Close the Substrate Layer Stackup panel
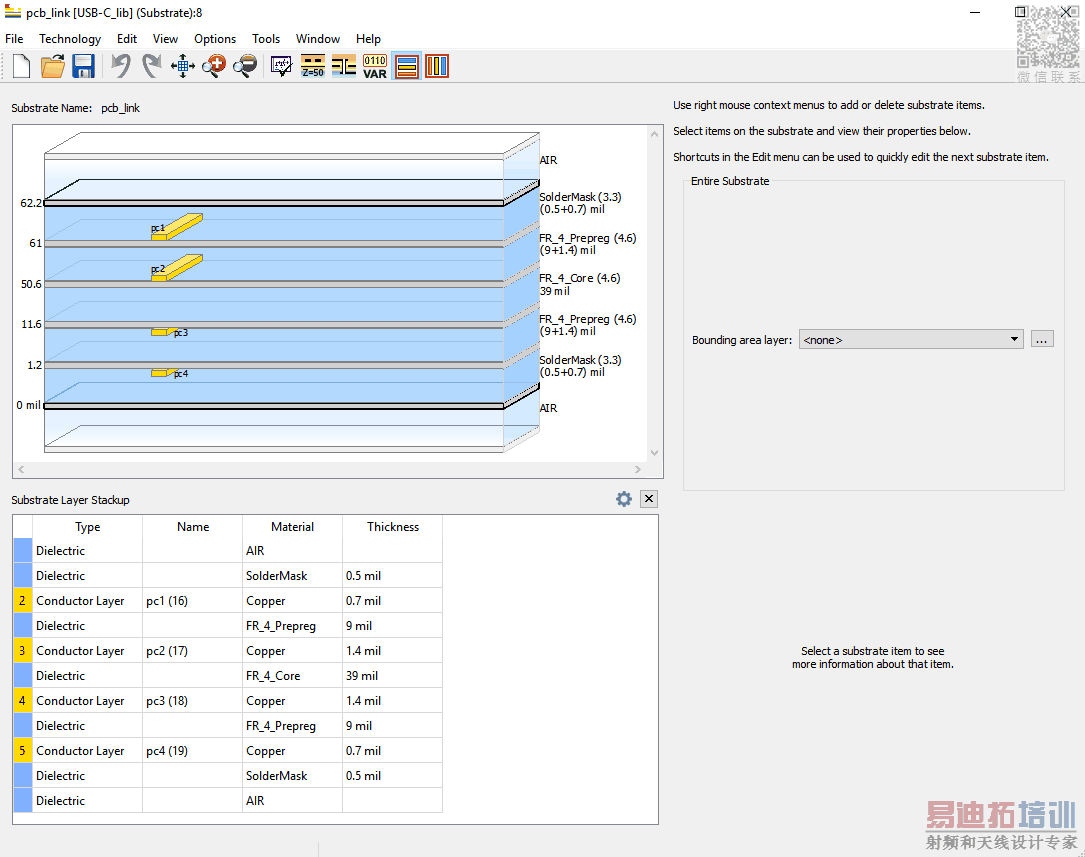The height and width of the screenshot is (857, 1085). tap(648, 499)
